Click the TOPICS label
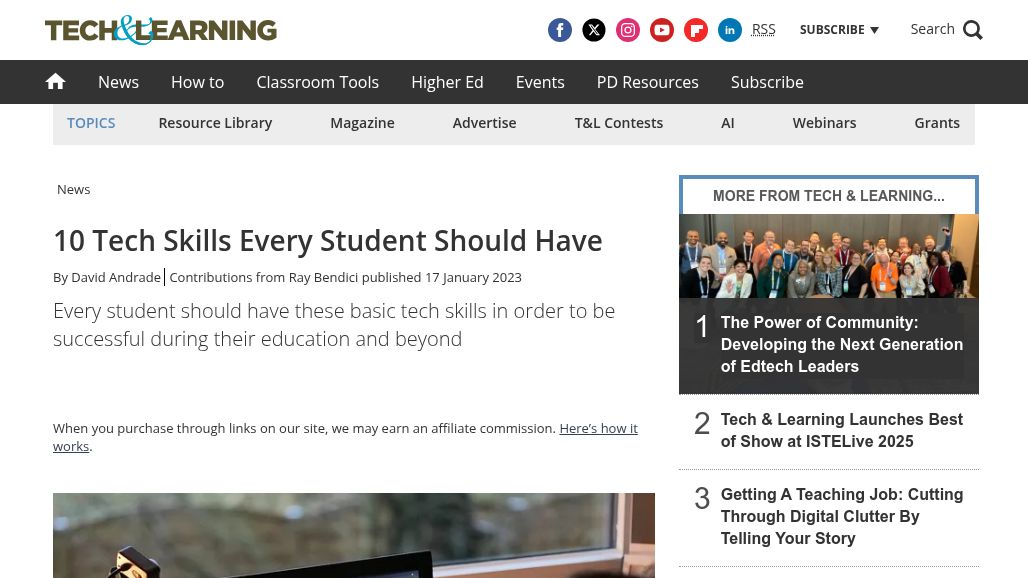 (x=91, y=123)
